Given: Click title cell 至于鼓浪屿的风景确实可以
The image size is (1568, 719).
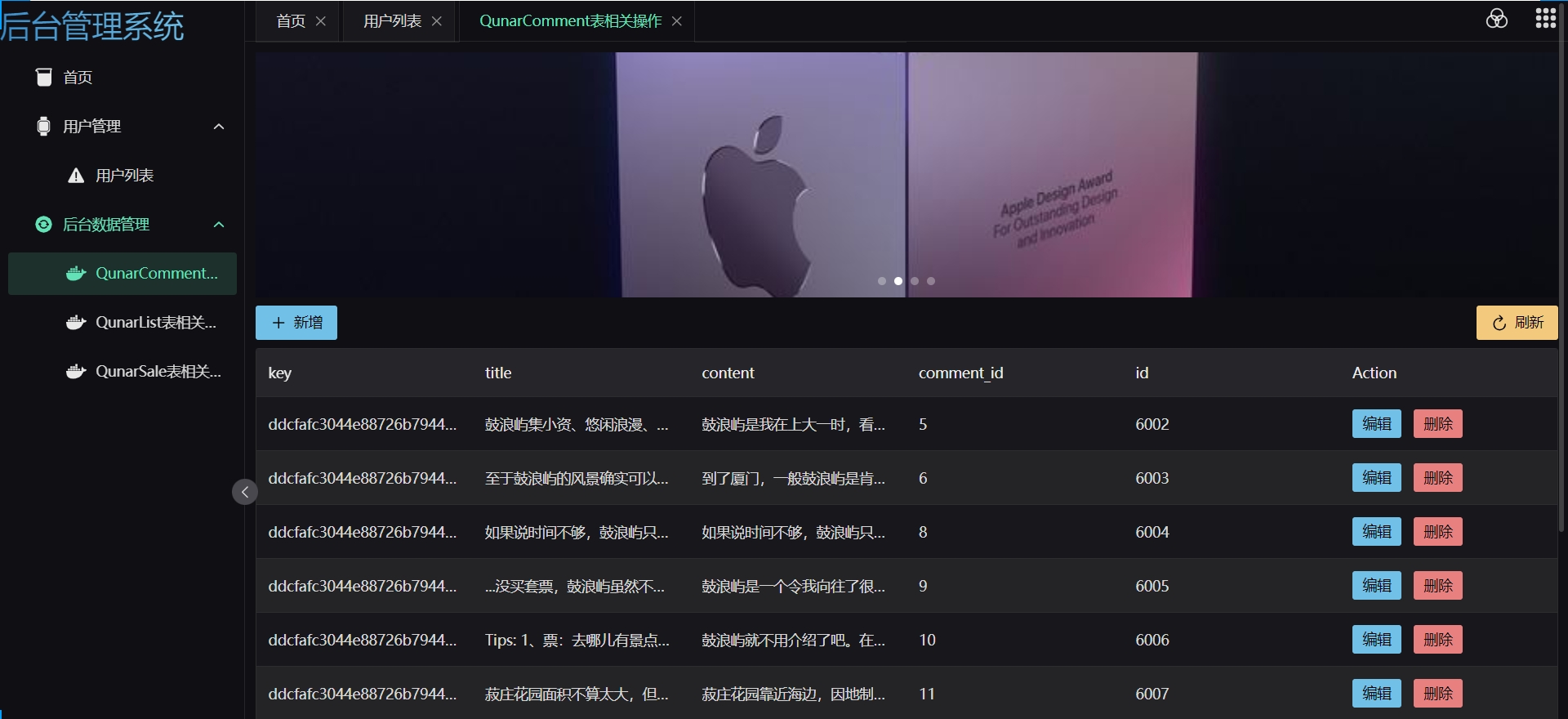Looking at the screenshot, I should pyautogui.click(x=577, y=478).
